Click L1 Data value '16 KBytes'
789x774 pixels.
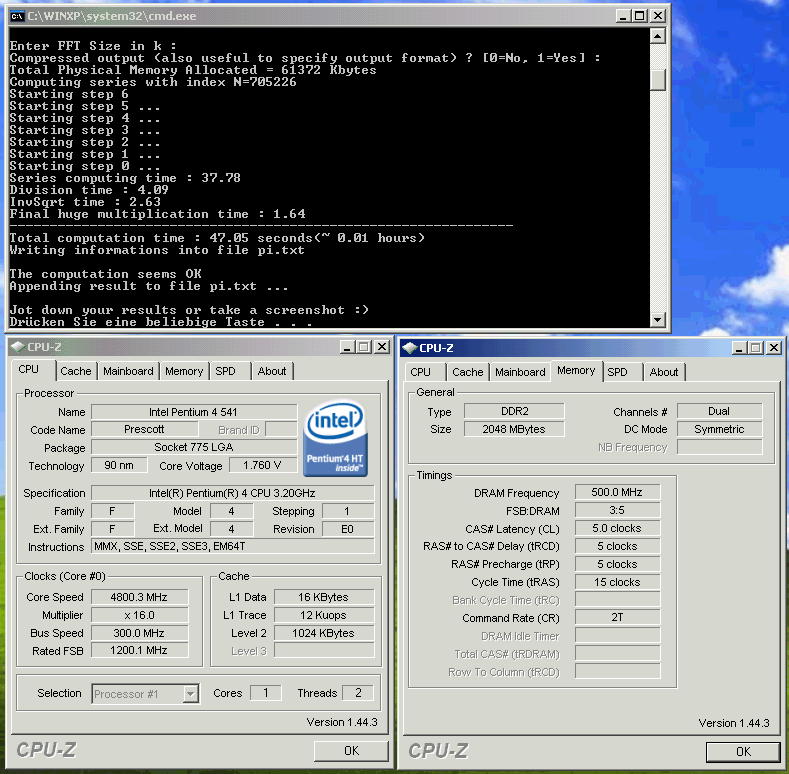(324, 597)
